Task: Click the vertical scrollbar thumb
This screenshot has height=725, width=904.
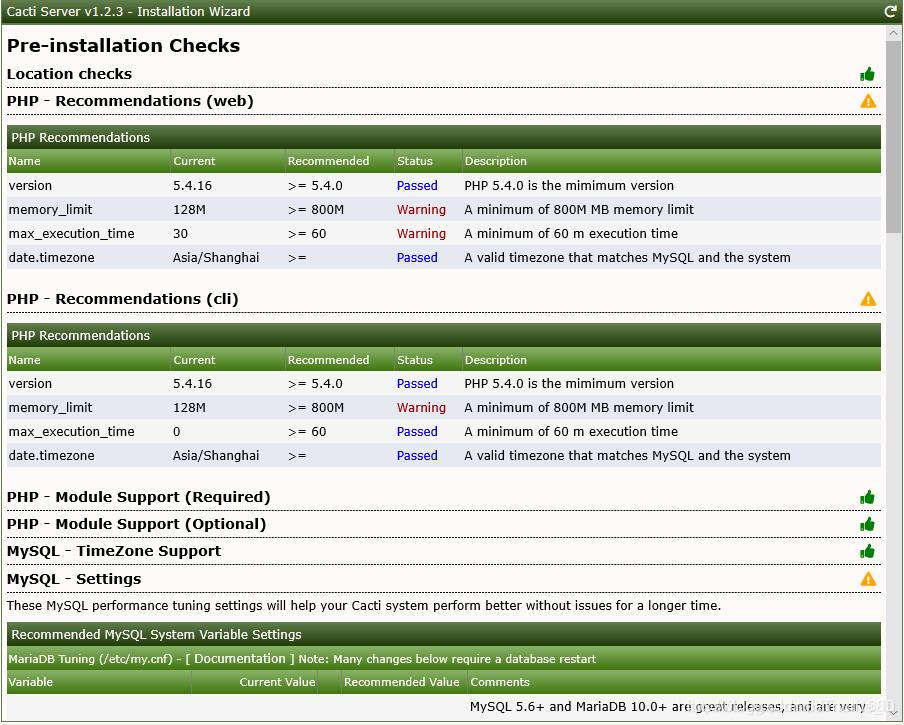Action: (894, 137)
